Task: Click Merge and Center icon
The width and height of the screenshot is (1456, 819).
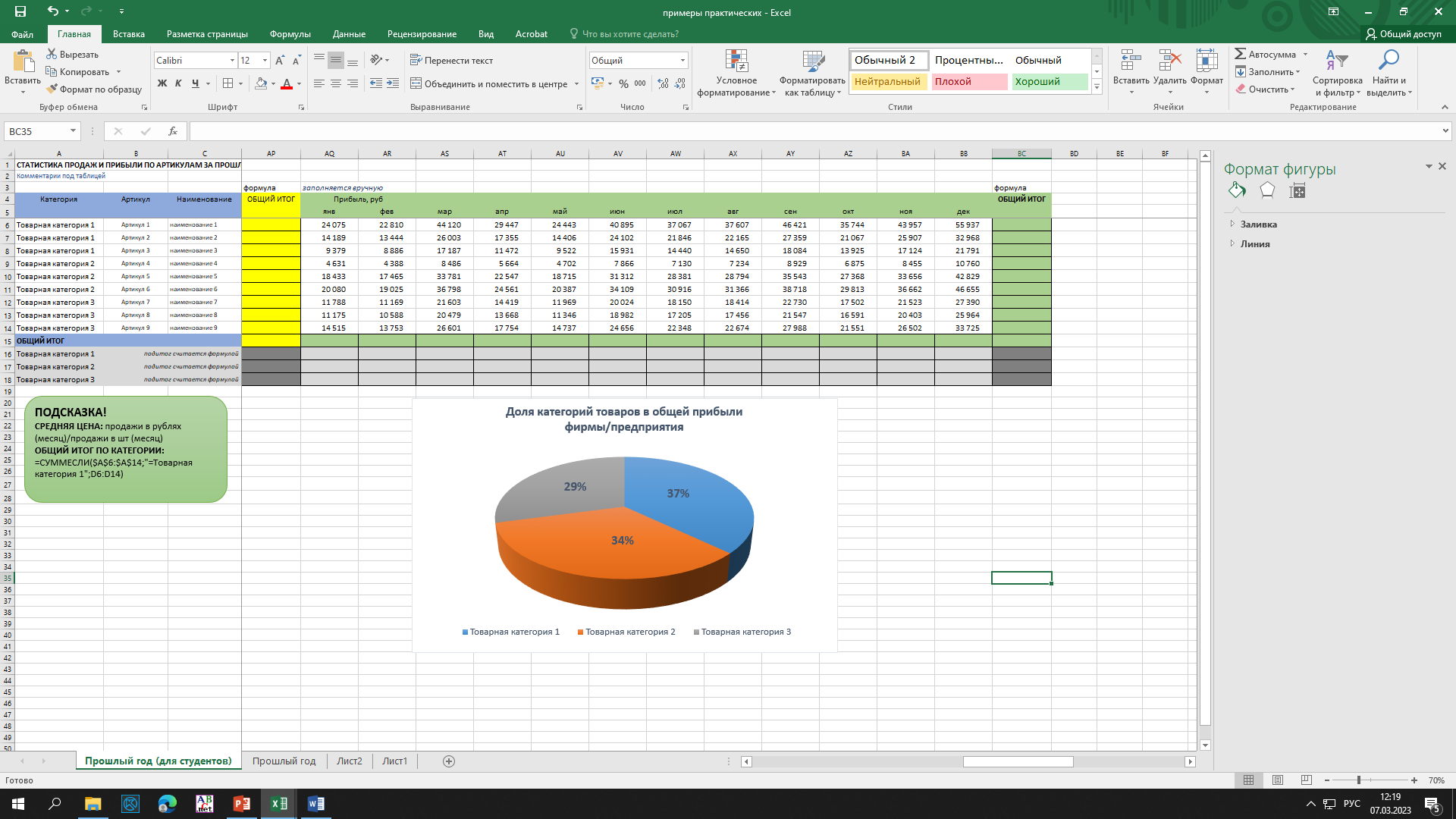Action: (416, 83)
